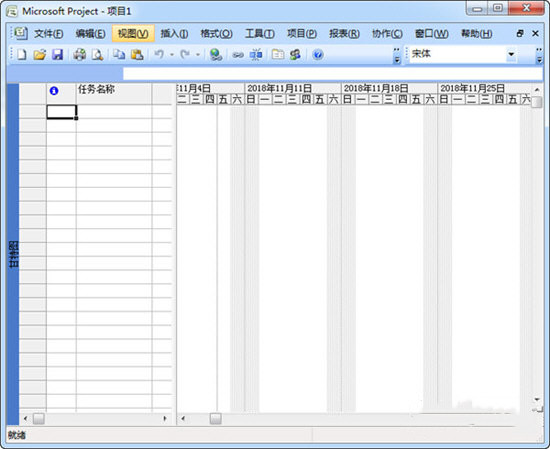Viewport: 550px width, 449px height.
Task: Open the 插入(I) menu
Action: click(174, 34)
